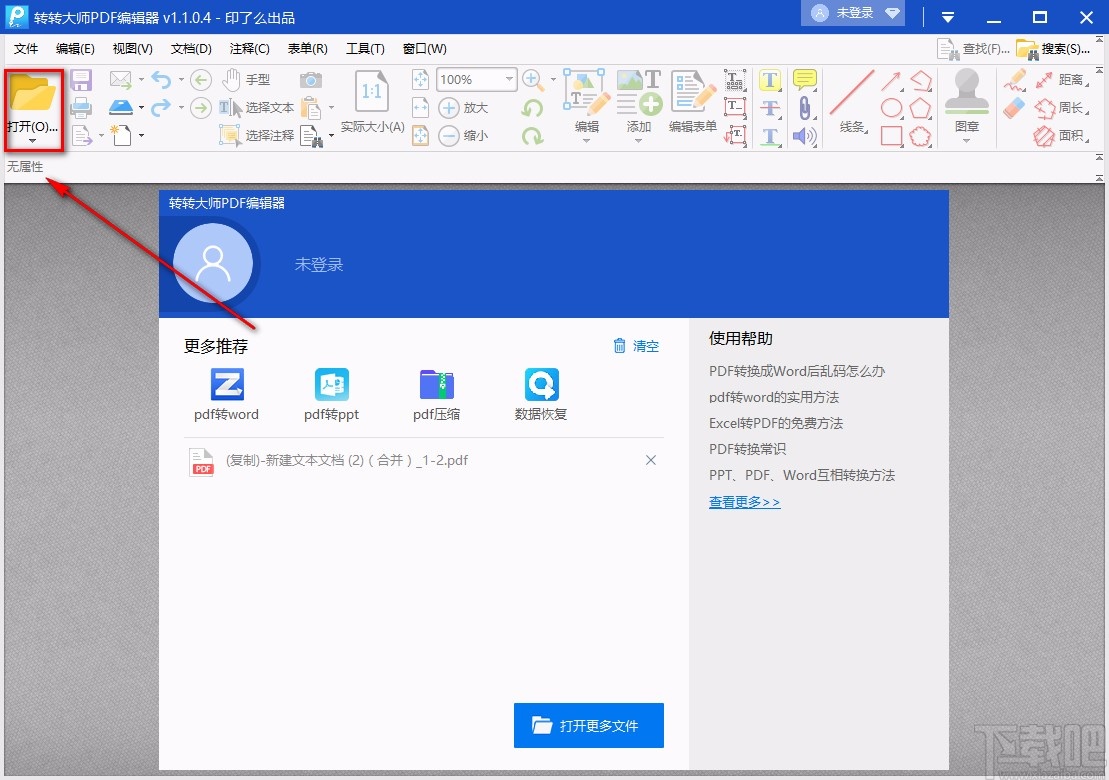
Task: Remove the recent PDF from the list
Action: (x=651, y=459)
